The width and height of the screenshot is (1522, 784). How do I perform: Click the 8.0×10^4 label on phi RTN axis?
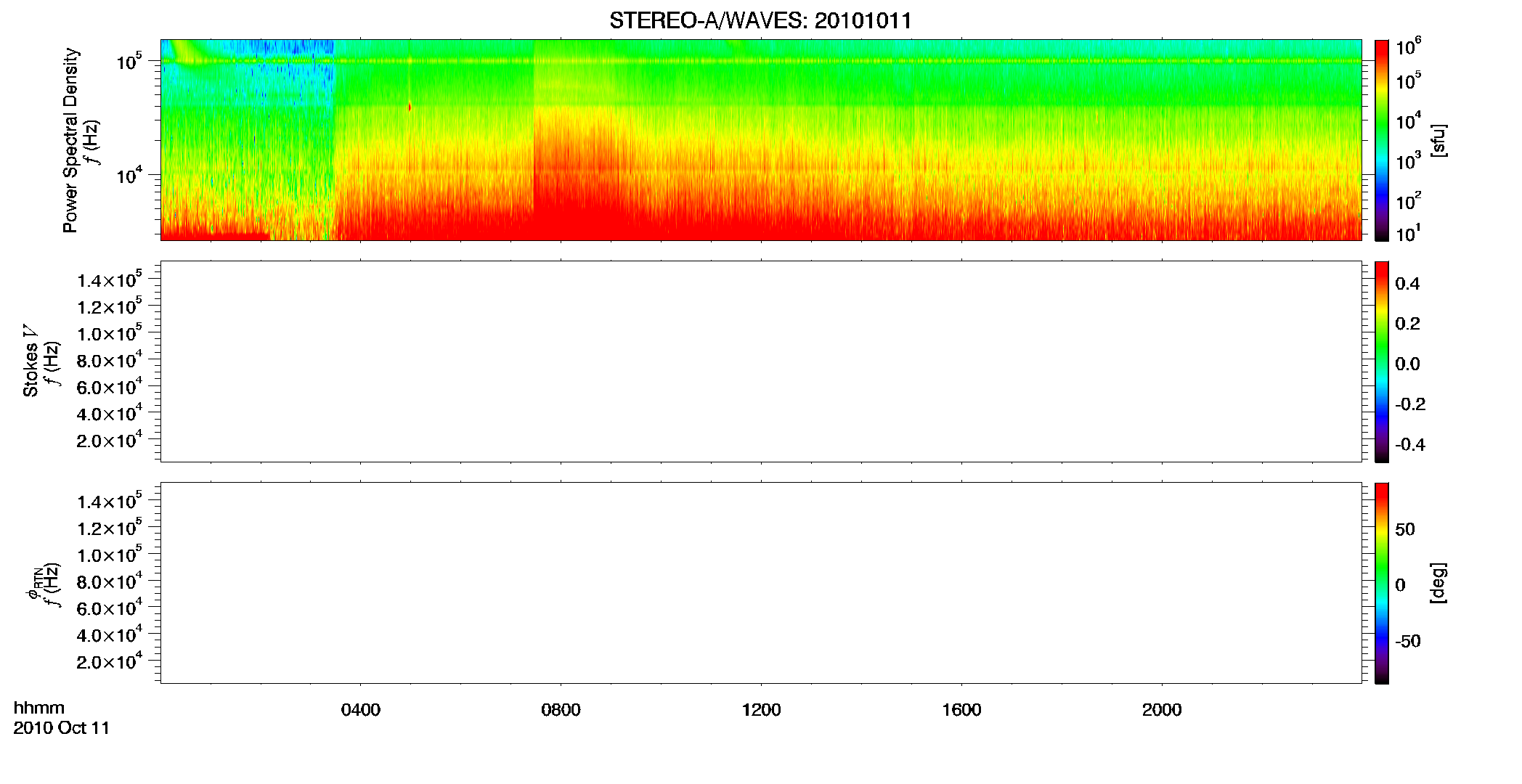click(109, 581)
